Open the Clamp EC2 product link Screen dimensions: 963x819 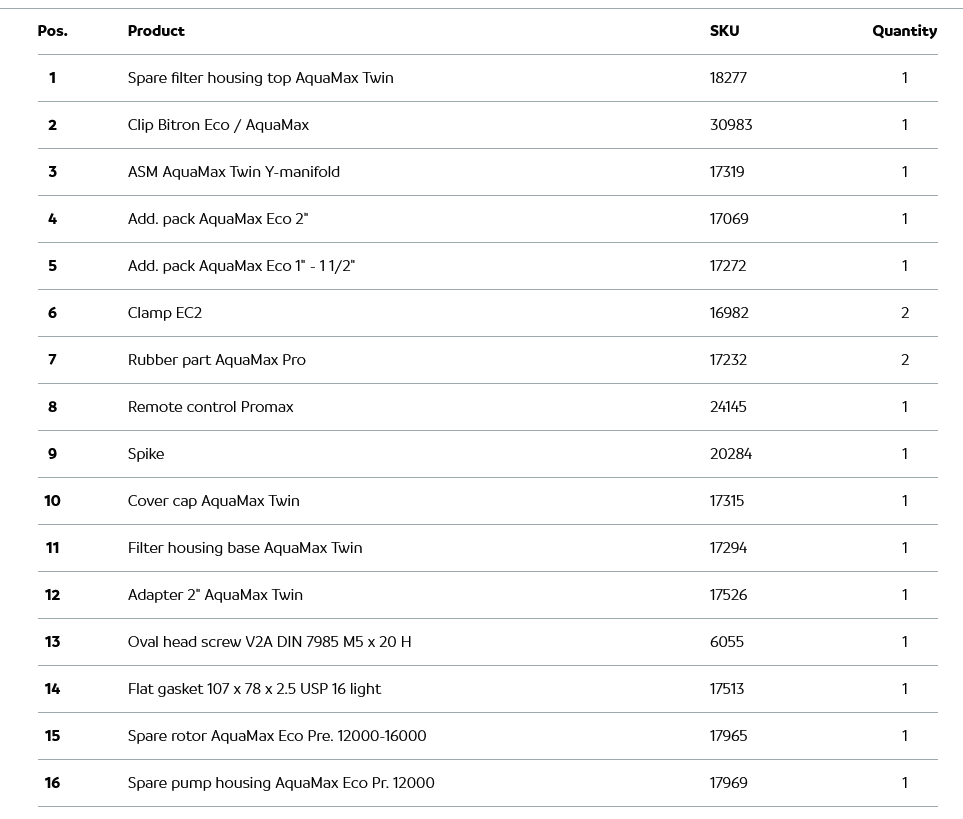pyautogui.click(x=165, y=313)
